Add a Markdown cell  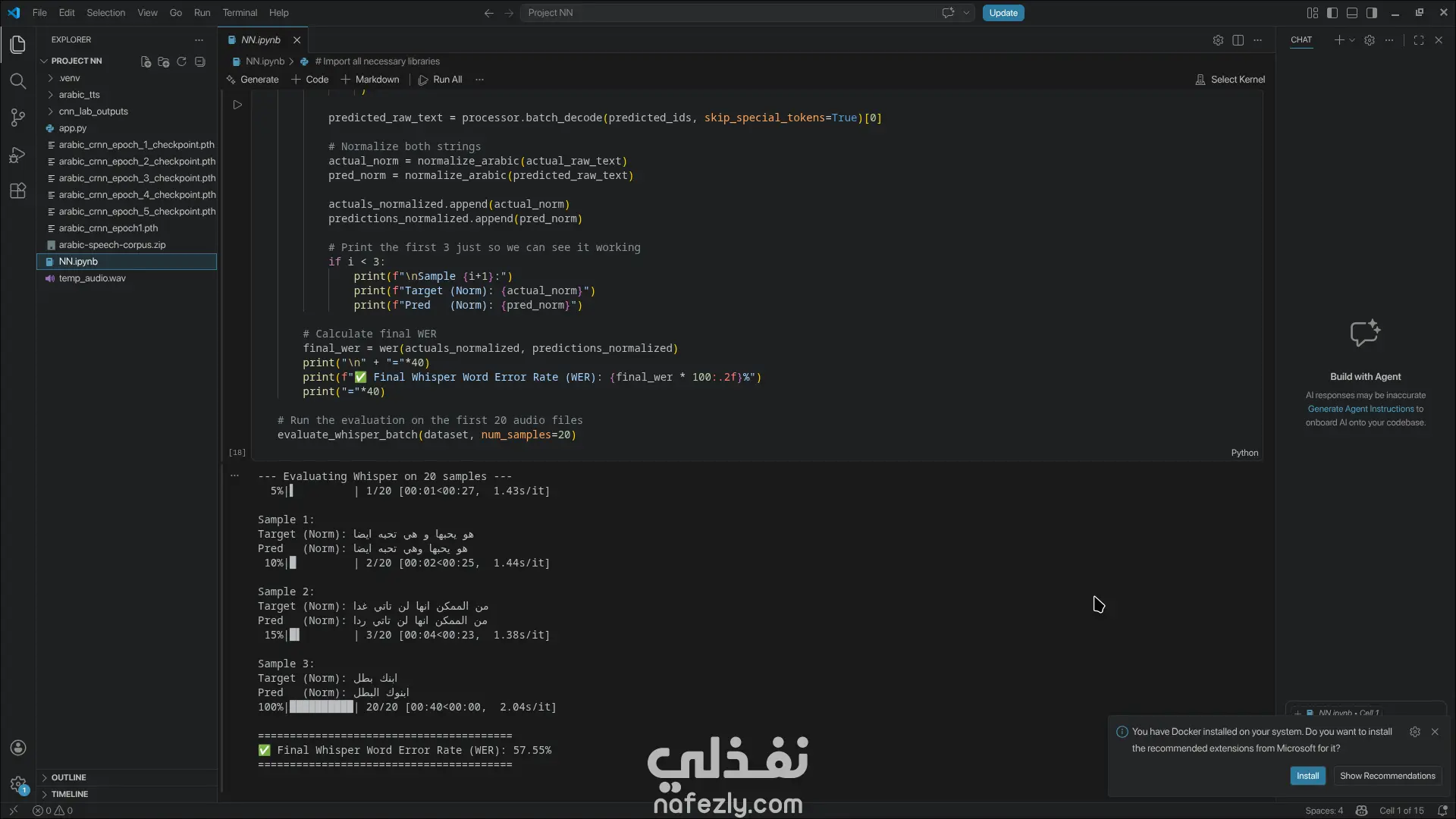pos(370,80)
